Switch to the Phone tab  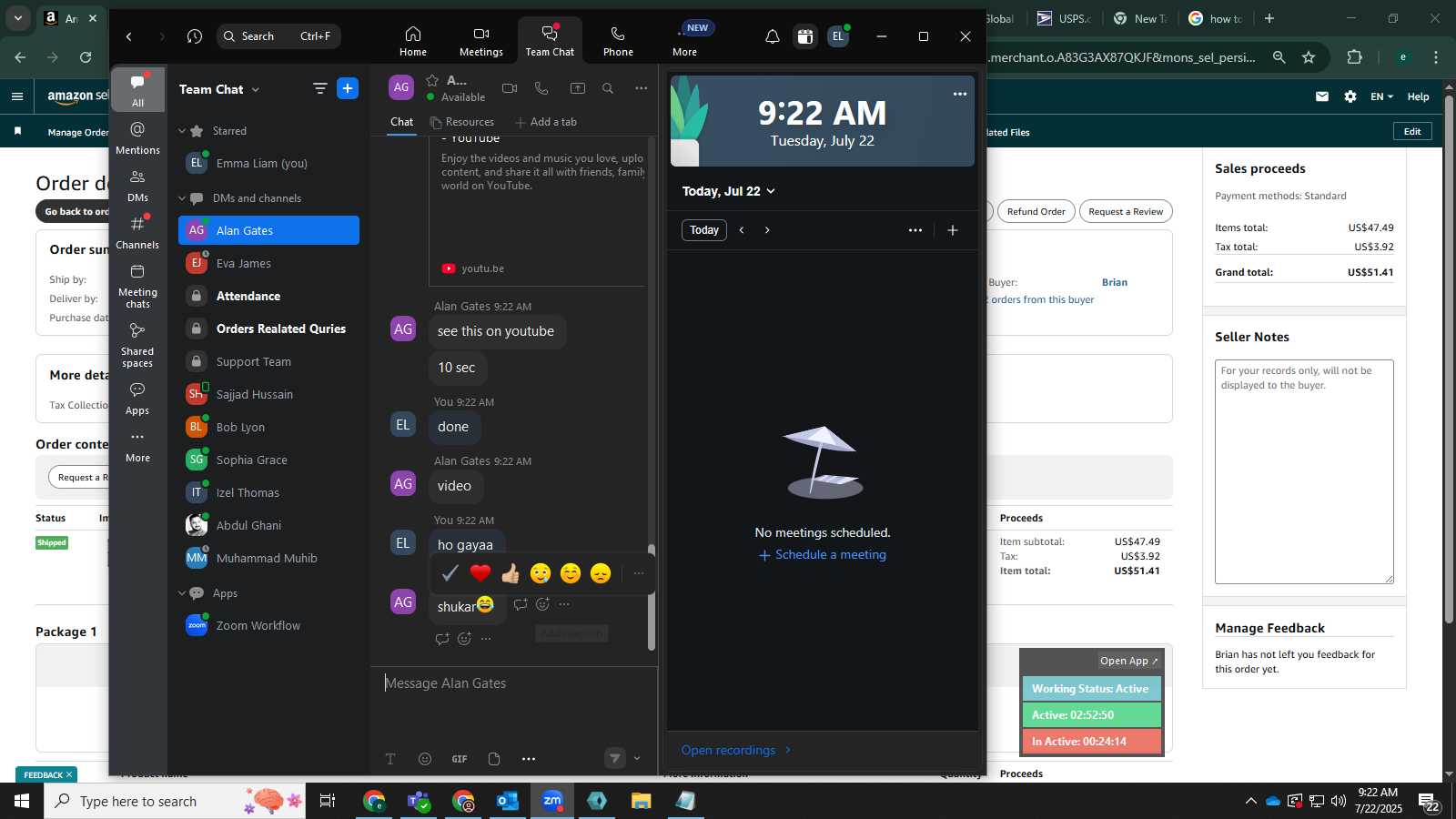[618, 41]
